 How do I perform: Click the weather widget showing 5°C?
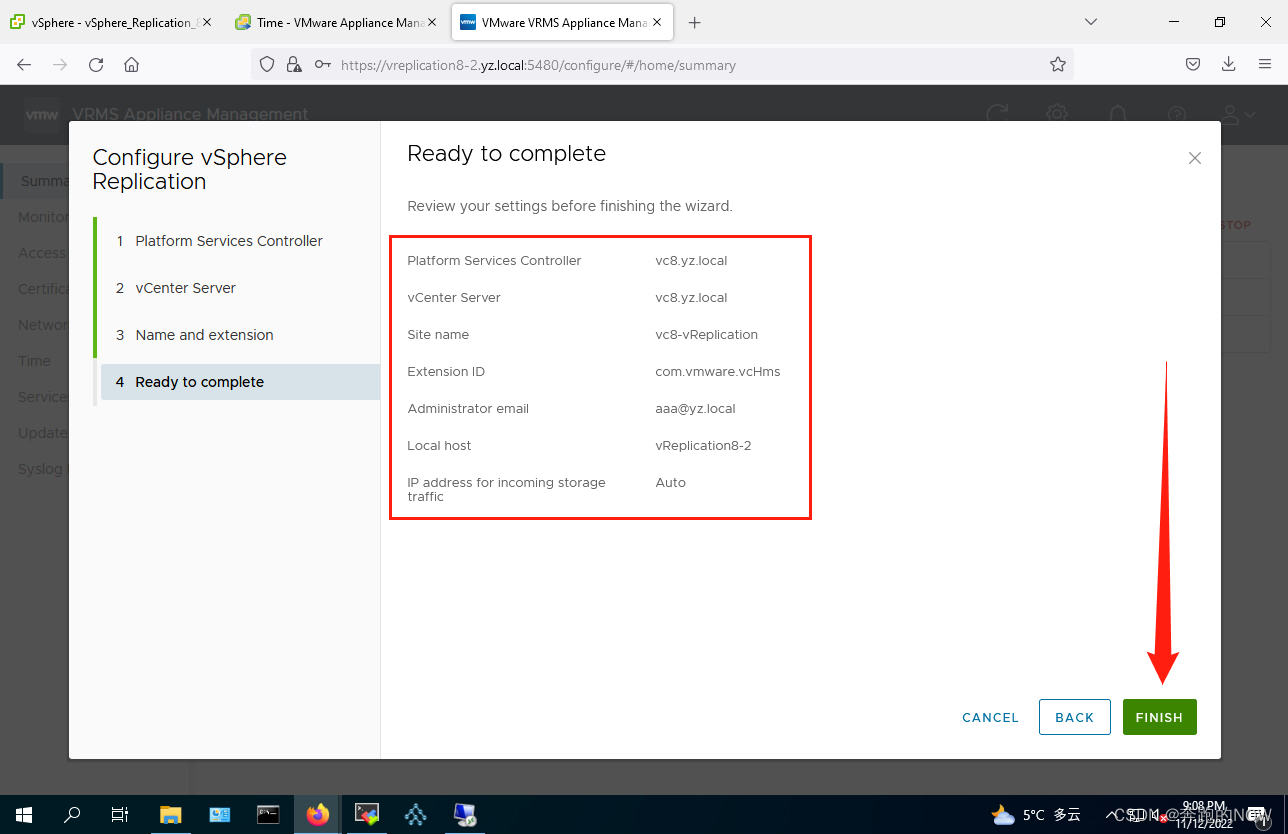click(1036, 815)
